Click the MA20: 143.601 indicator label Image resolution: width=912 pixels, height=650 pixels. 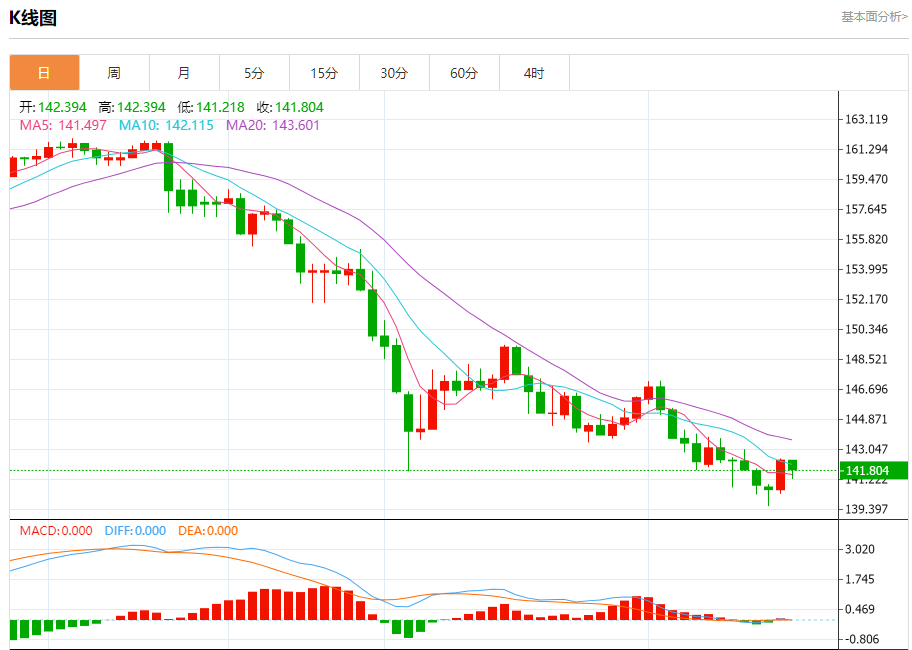tap(273, 125)
